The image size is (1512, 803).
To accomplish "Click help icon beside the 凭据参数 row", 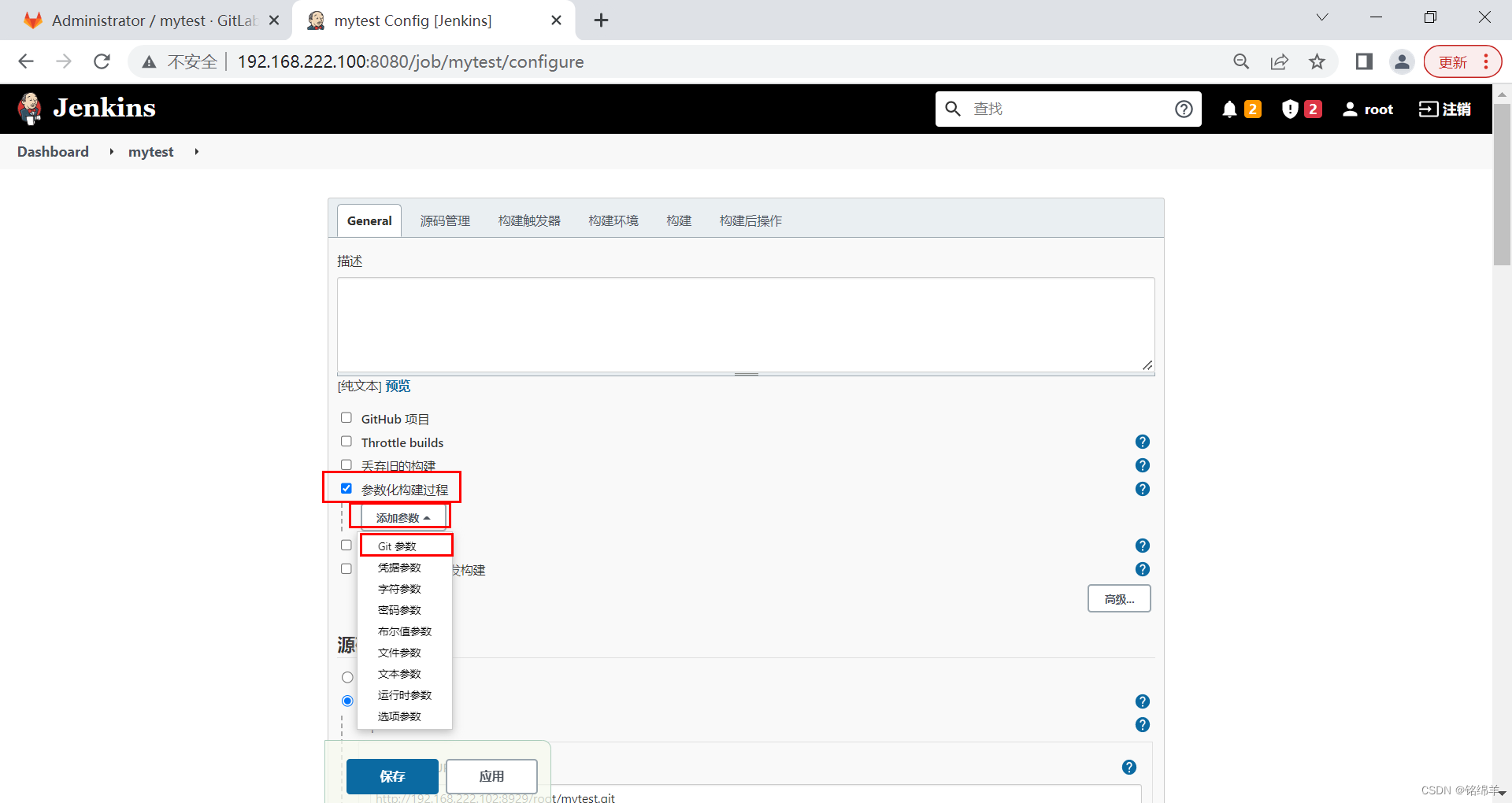I will [x=1143, y=569].
